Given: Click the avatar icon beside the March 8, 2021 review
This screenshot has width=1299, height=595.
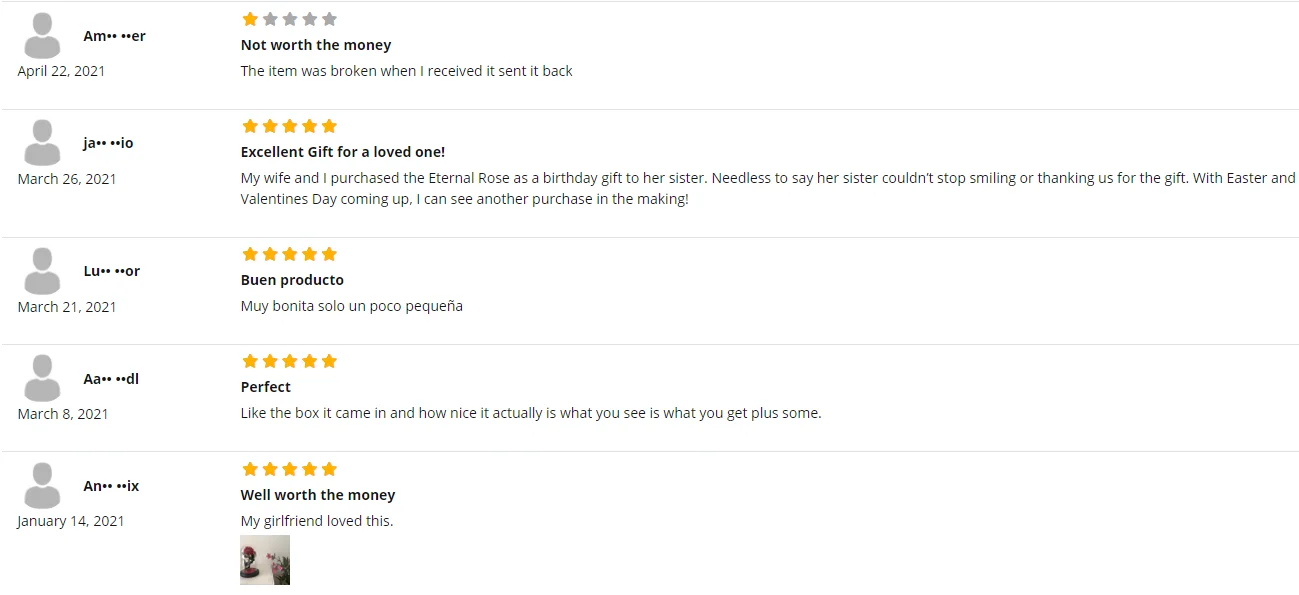Looking at the screenshot, I should pyautogui.click(x=42, y=379).
